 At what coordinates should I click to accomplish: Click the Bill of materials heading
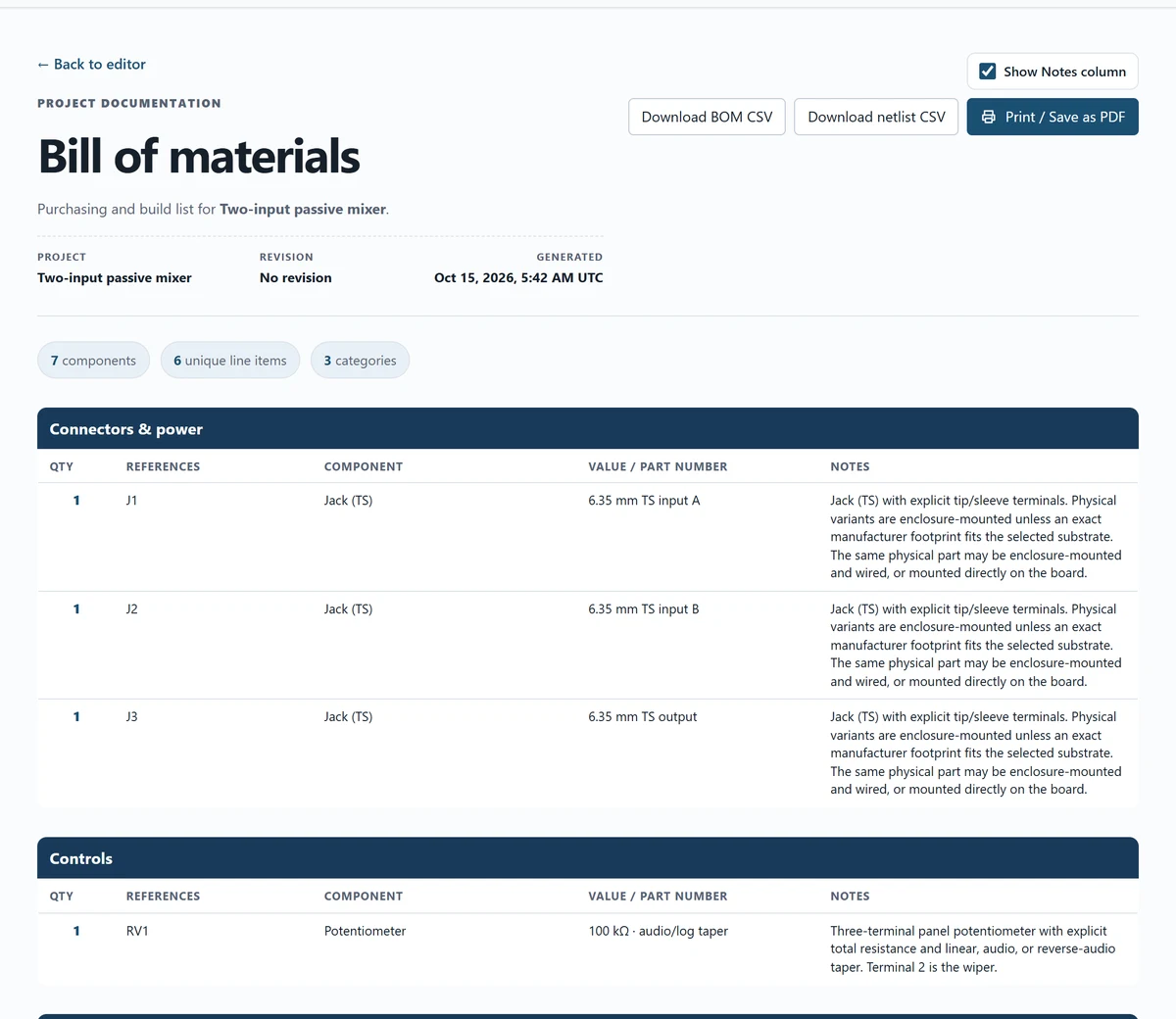pos(199,157)
